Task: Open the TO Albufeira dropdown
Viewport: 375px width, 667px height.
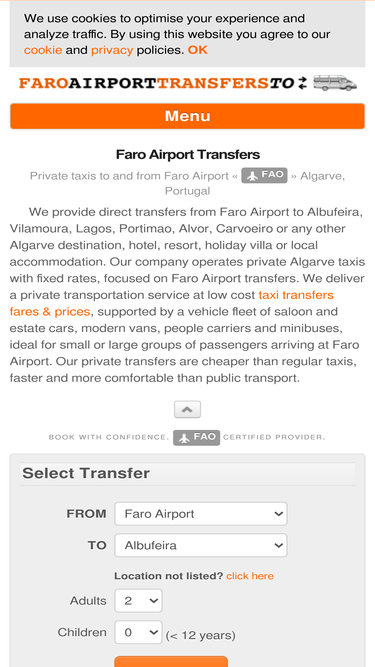Action: pyautogui.click(x=201, y=545)
